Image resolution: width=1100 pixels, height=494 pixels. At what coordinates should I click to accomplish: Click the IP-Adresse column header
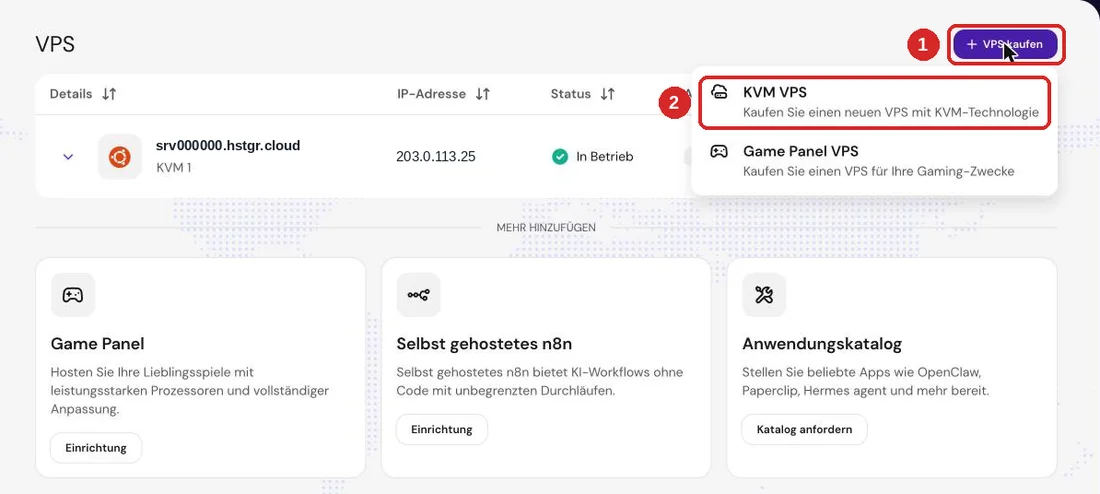coord(431,94)
